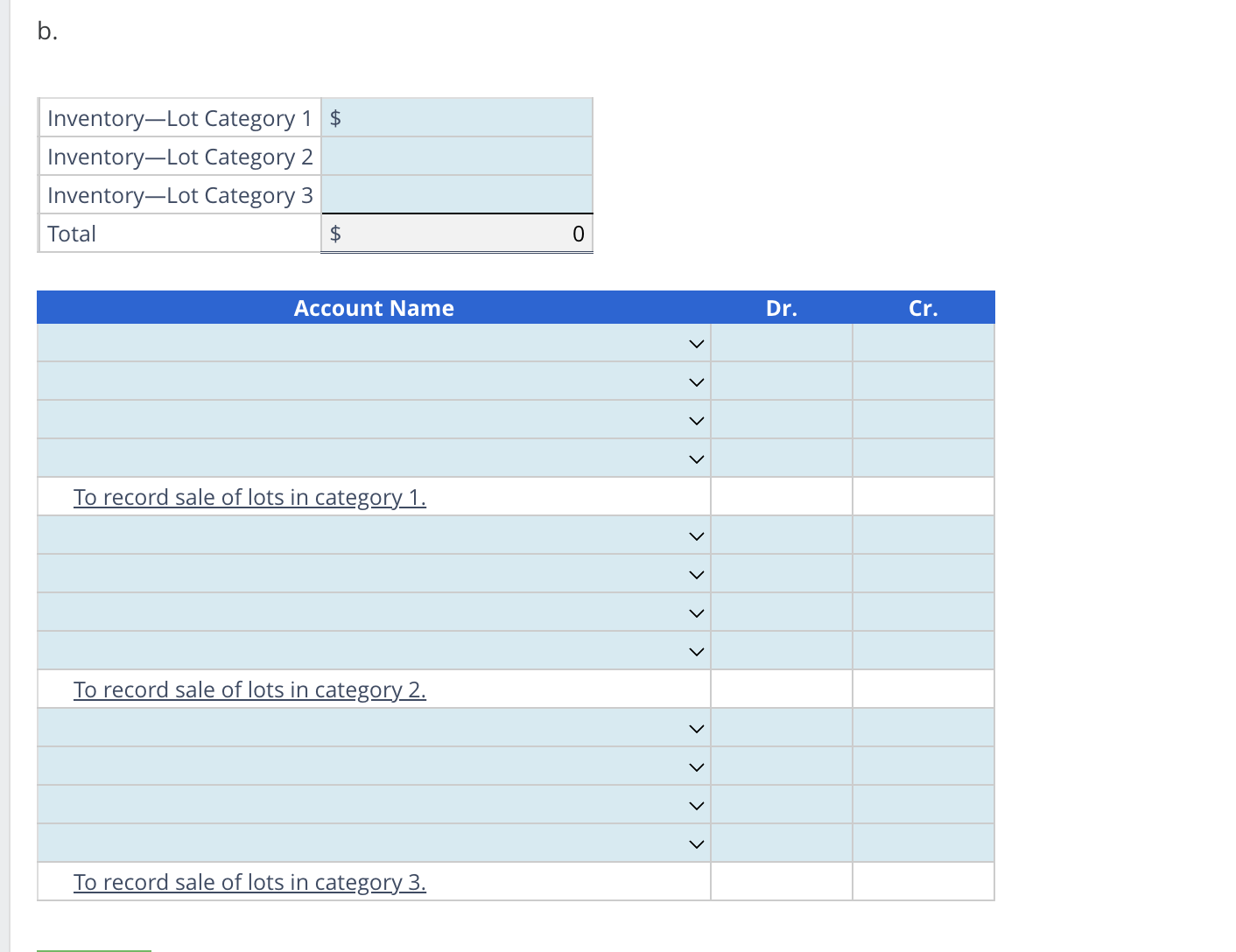Screen dimensions: 1236x952
Task: Click the Dr. field in category 1 second row
Action: click(782, 381)
